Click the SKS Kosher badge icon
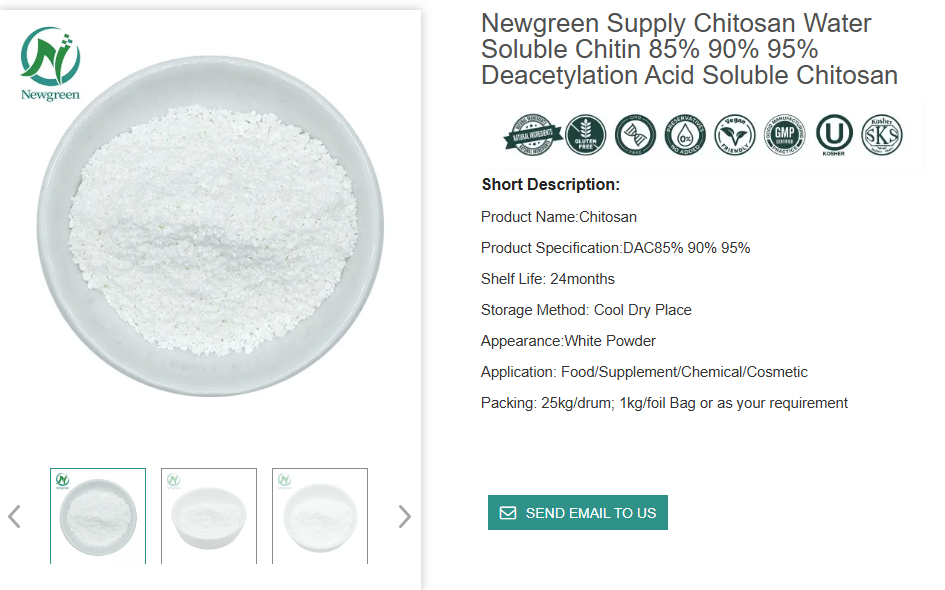Image resolution: width=945 pixels, height=590 pixels. point(882,135)
